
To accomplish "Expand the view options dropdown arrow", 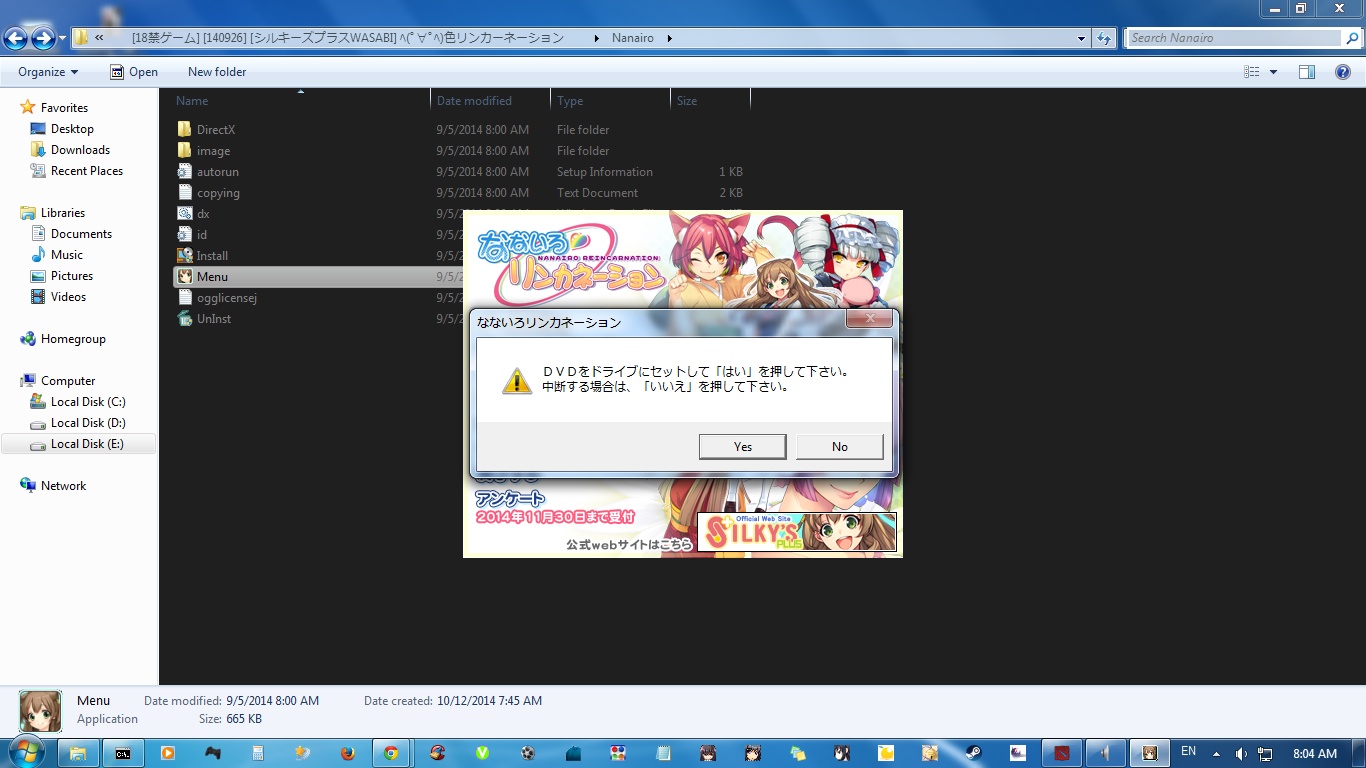I will click(x=1273, y=72).
